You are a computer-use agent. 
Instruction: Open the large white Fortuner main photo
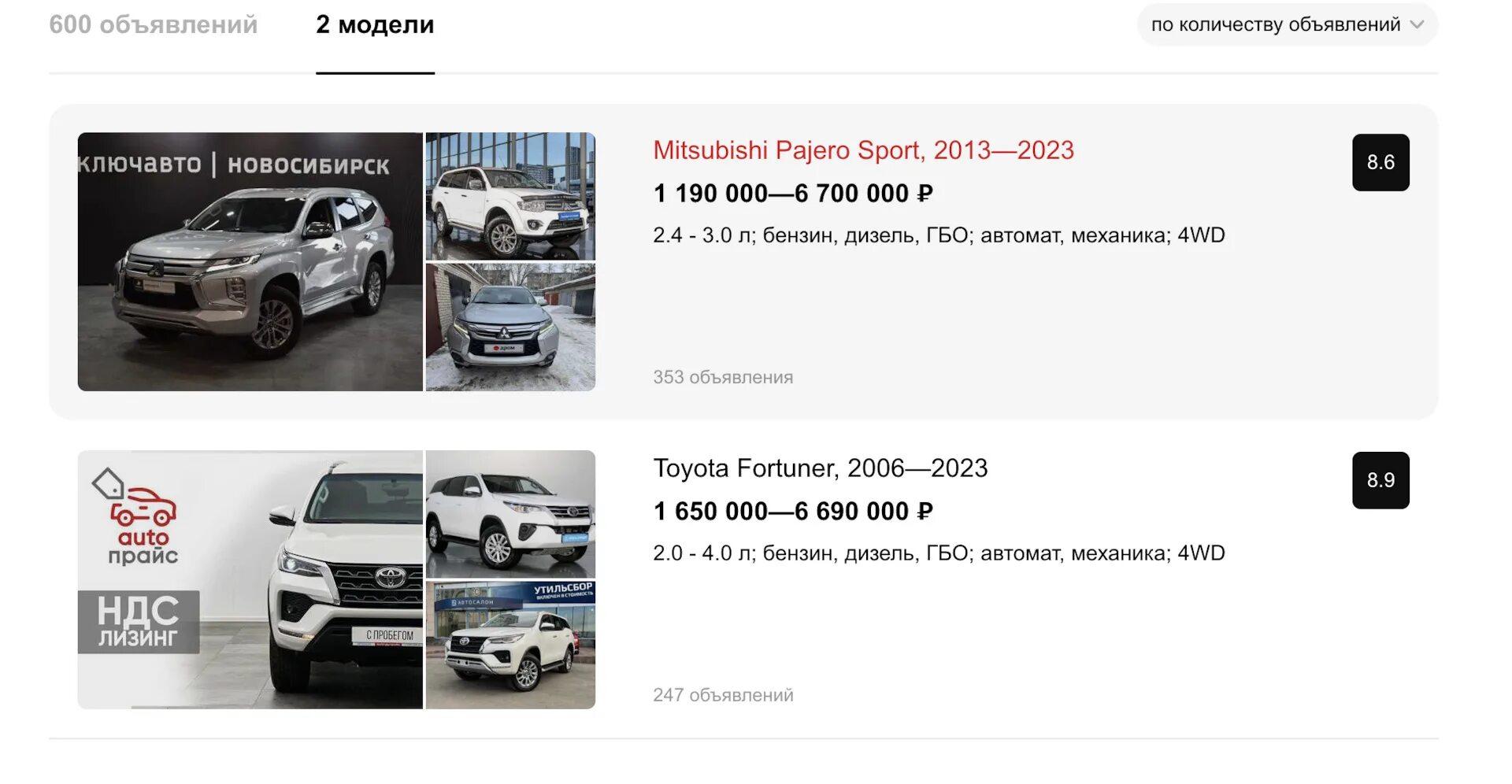click(x=250, y=579)
